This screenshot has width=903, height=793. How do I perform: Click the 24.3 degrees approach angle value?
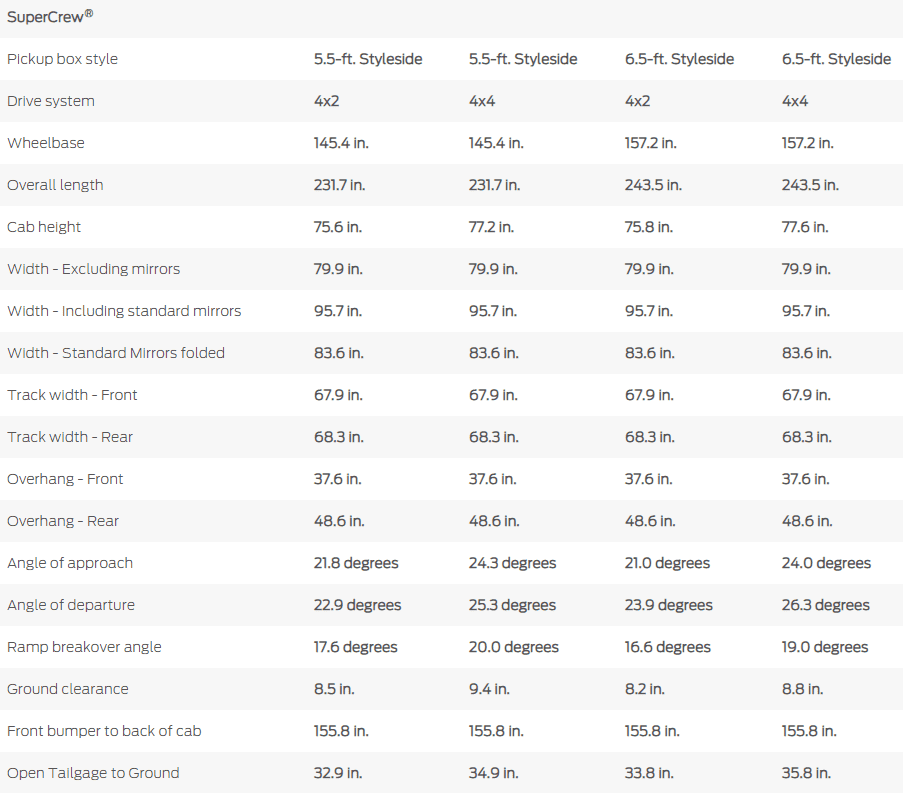[512, 563]
